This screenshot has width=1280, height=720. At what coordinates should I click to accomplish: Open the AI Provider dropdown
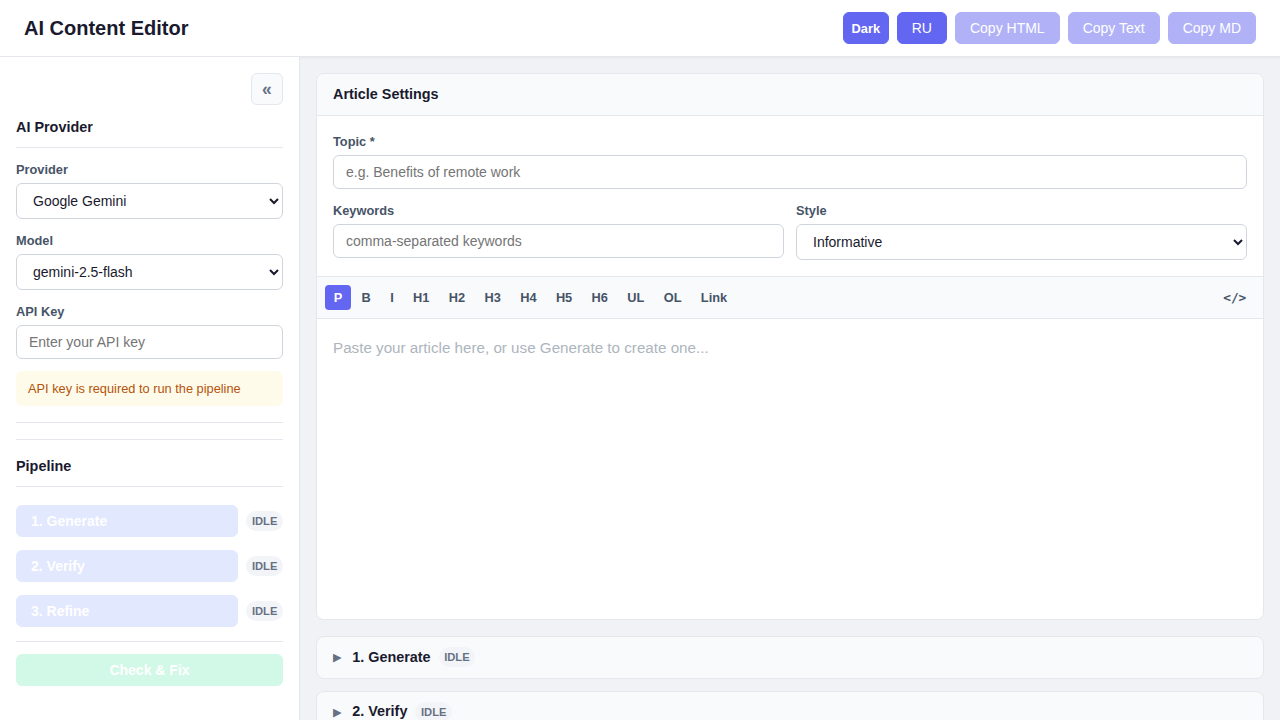tap(148, 201)
